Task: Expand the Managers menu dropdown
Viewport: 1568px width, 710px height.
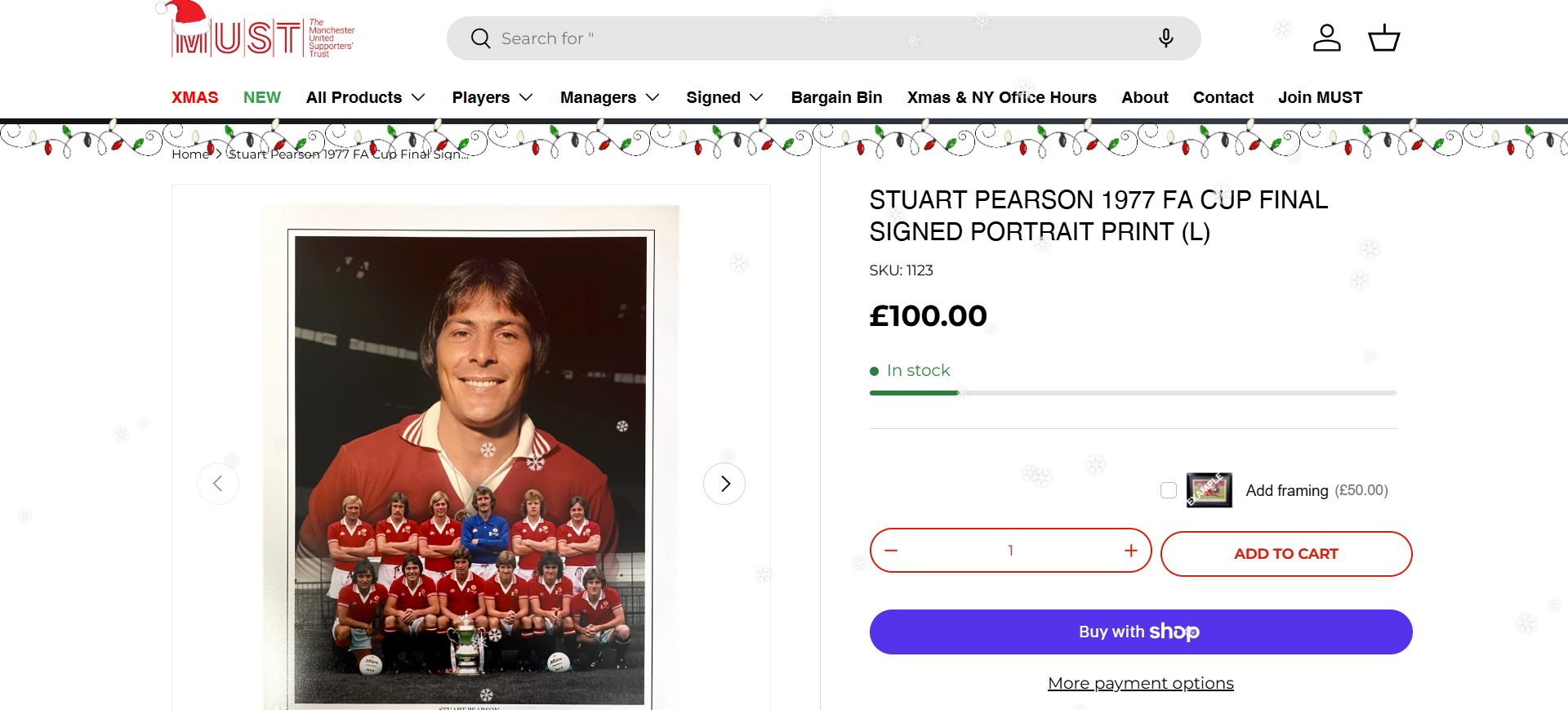Action: tap(609, 97)
